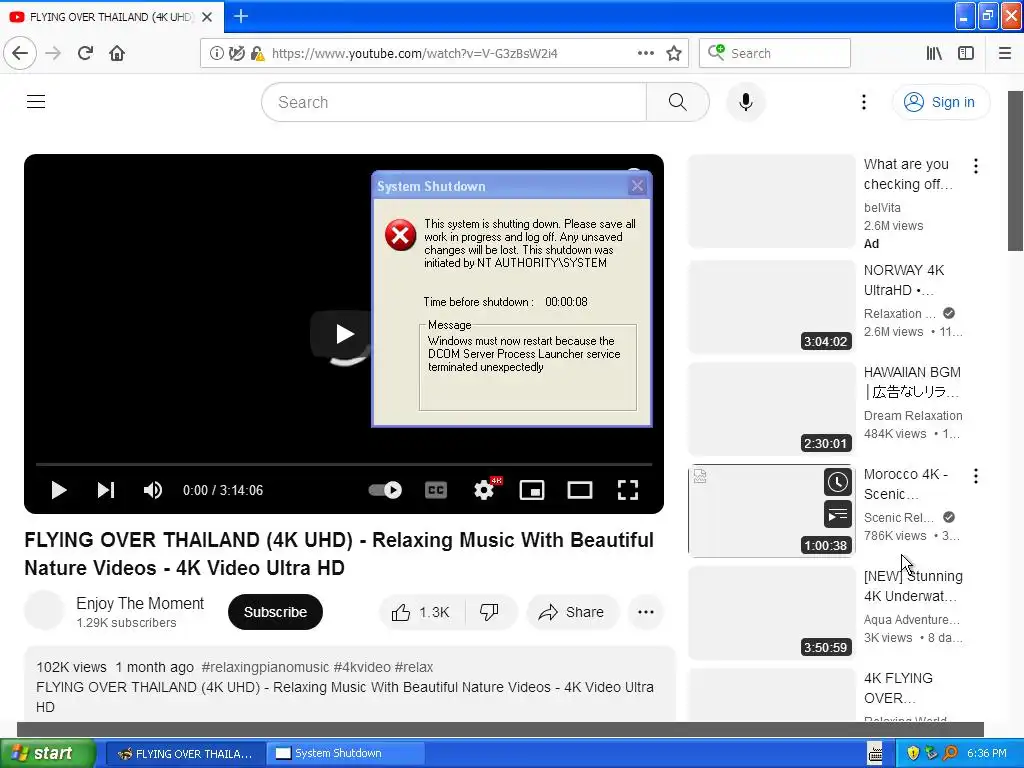Select FLYING OVER THAILA... taskbar button
Image resolution: width=1024 pixels, height=768 pixels.
(185, 754)
